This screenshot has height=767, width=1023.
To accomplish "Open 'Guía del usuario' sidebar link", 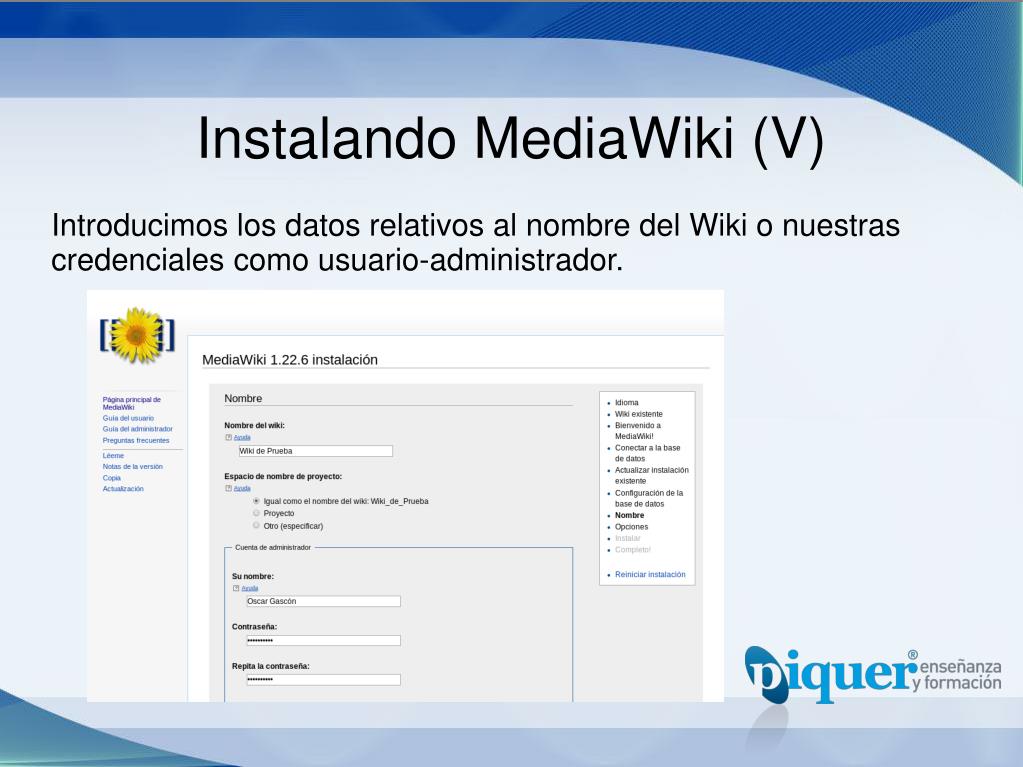I will [x=128, y=418].
